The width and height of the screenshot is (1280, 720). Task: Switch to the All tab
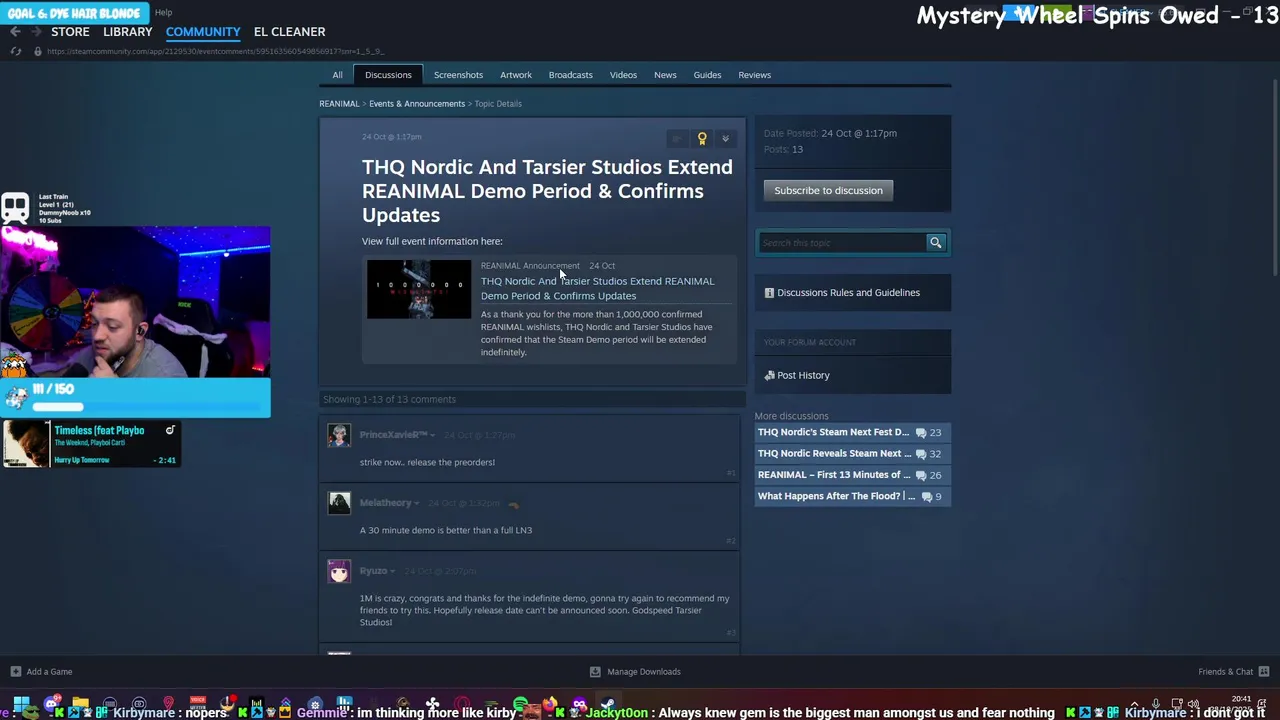click(x=337, y=75)
